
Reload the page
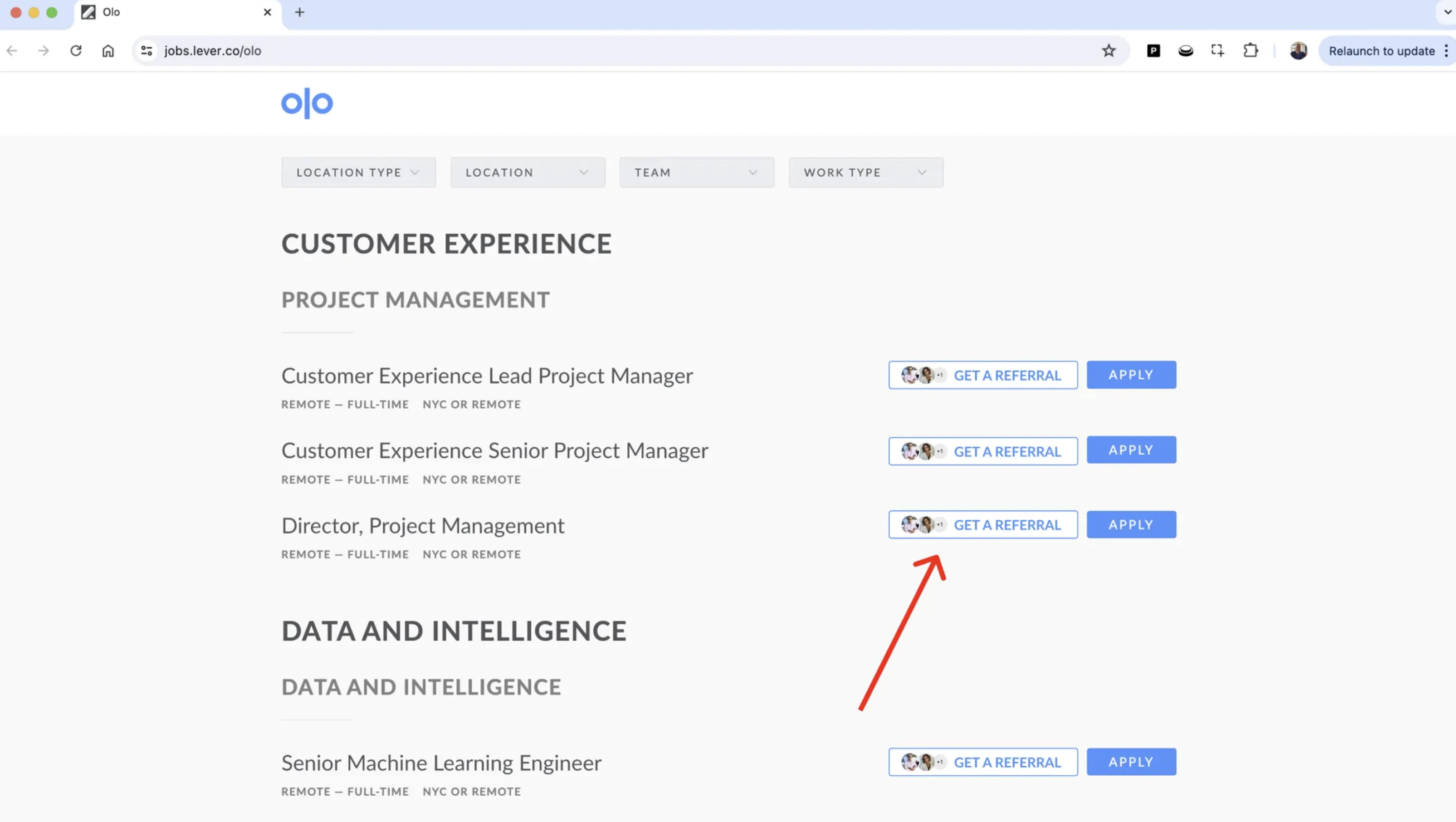[76, 51]
